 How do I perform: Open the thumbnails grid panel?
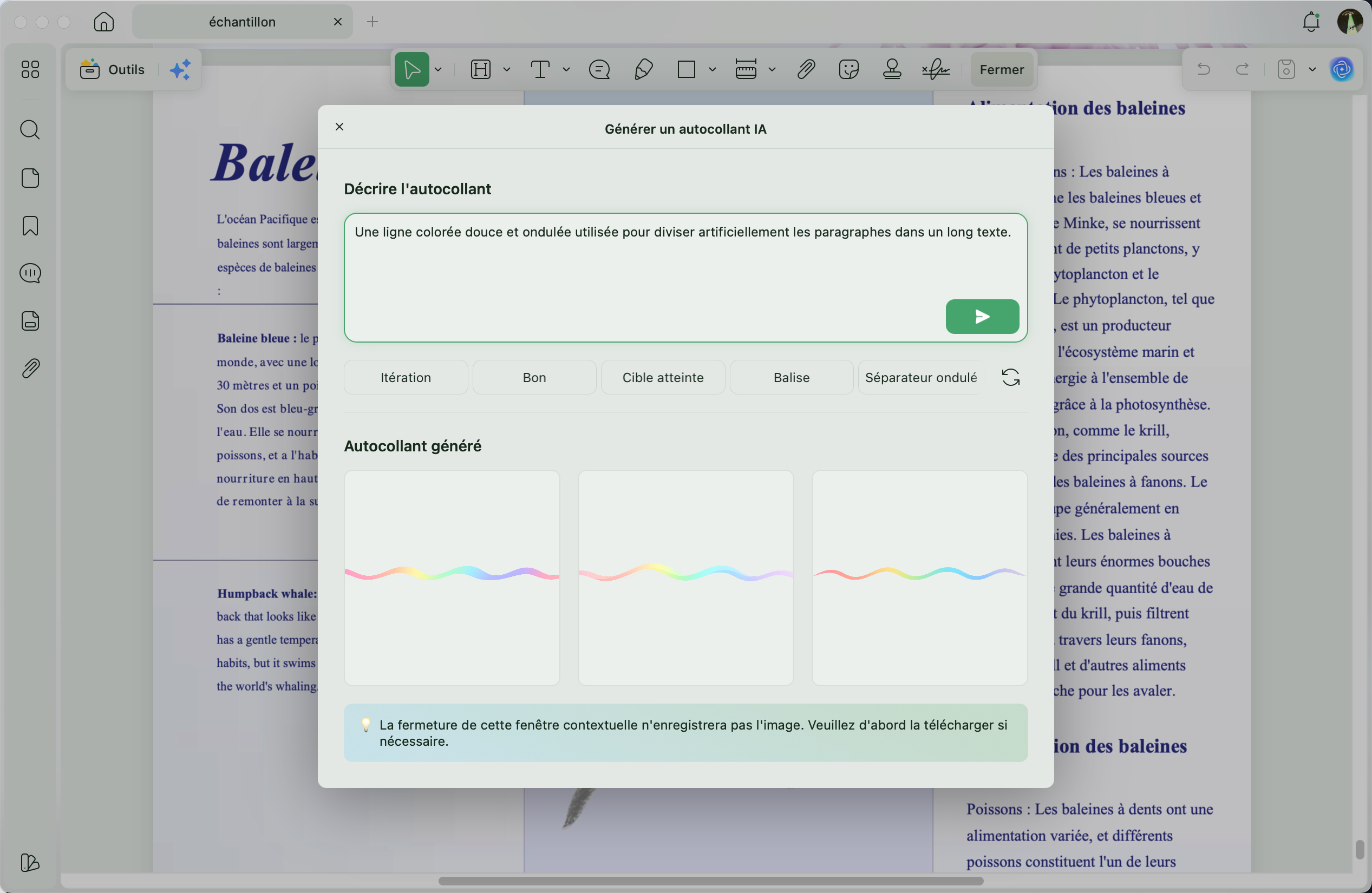coord(30,70)
